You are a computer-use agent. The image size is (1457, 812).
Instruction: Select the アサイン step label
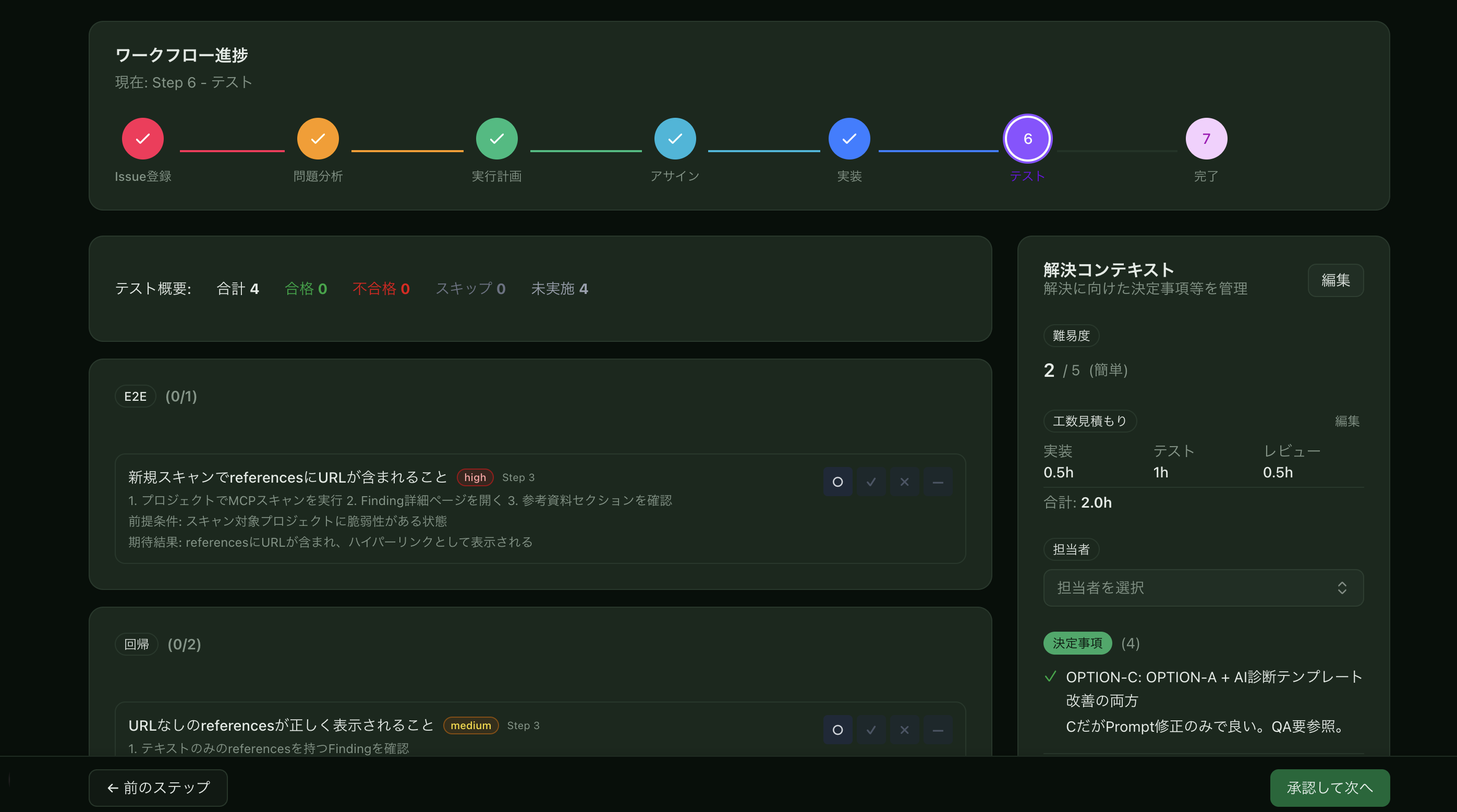click(675, 176)
